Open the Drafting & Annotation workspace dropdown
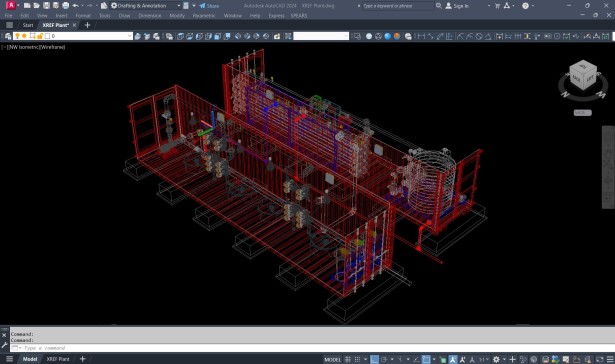 178,6
